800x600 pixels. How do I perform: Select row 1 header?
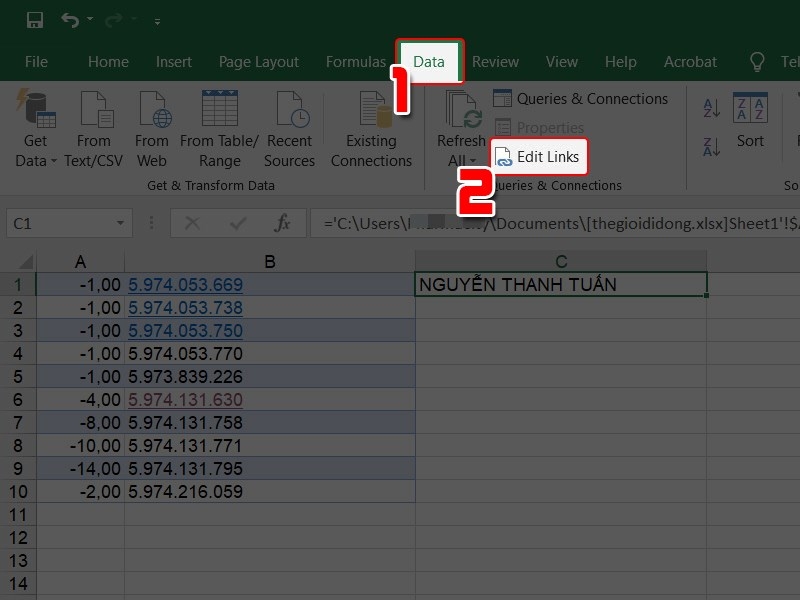point(18,284)
